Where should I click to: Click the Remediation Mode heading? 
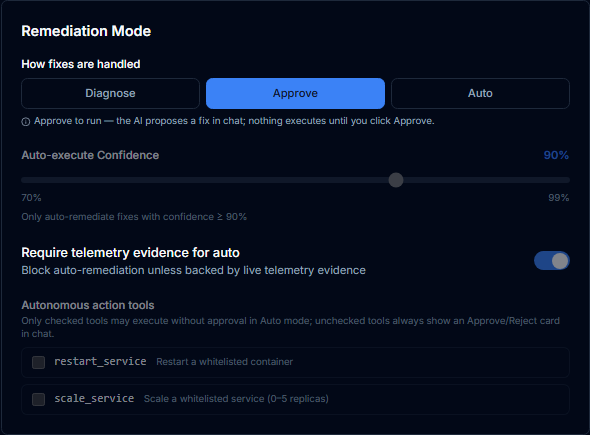[86, 31]
